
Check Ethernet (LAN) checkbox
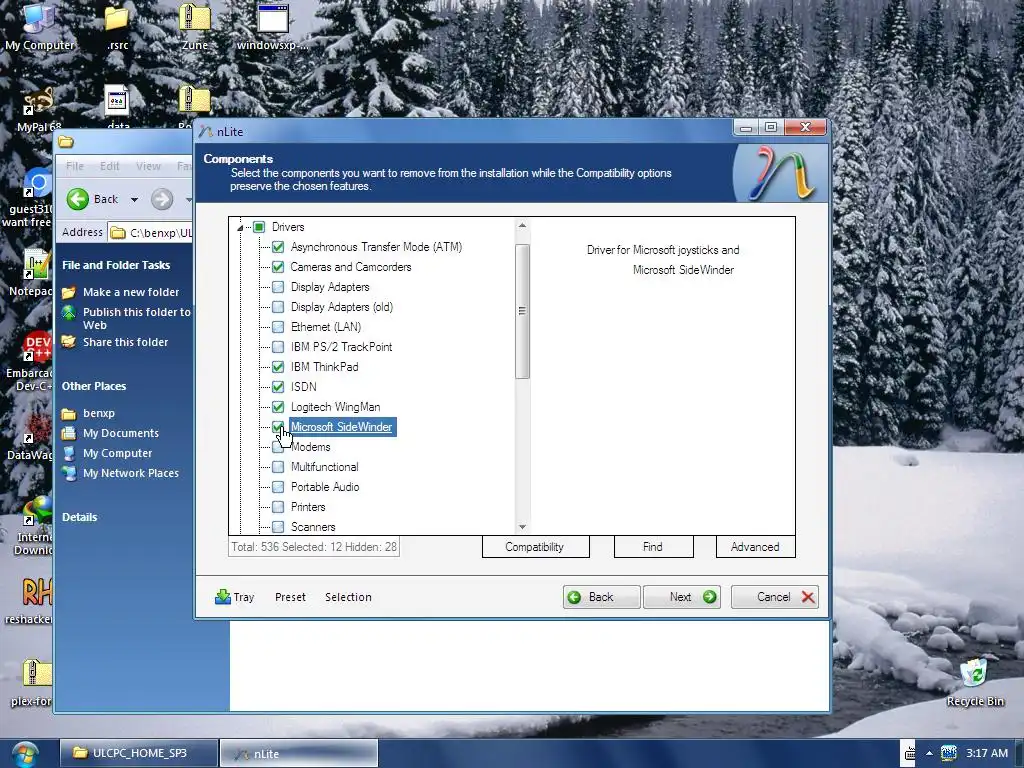[x=278, y=327]
